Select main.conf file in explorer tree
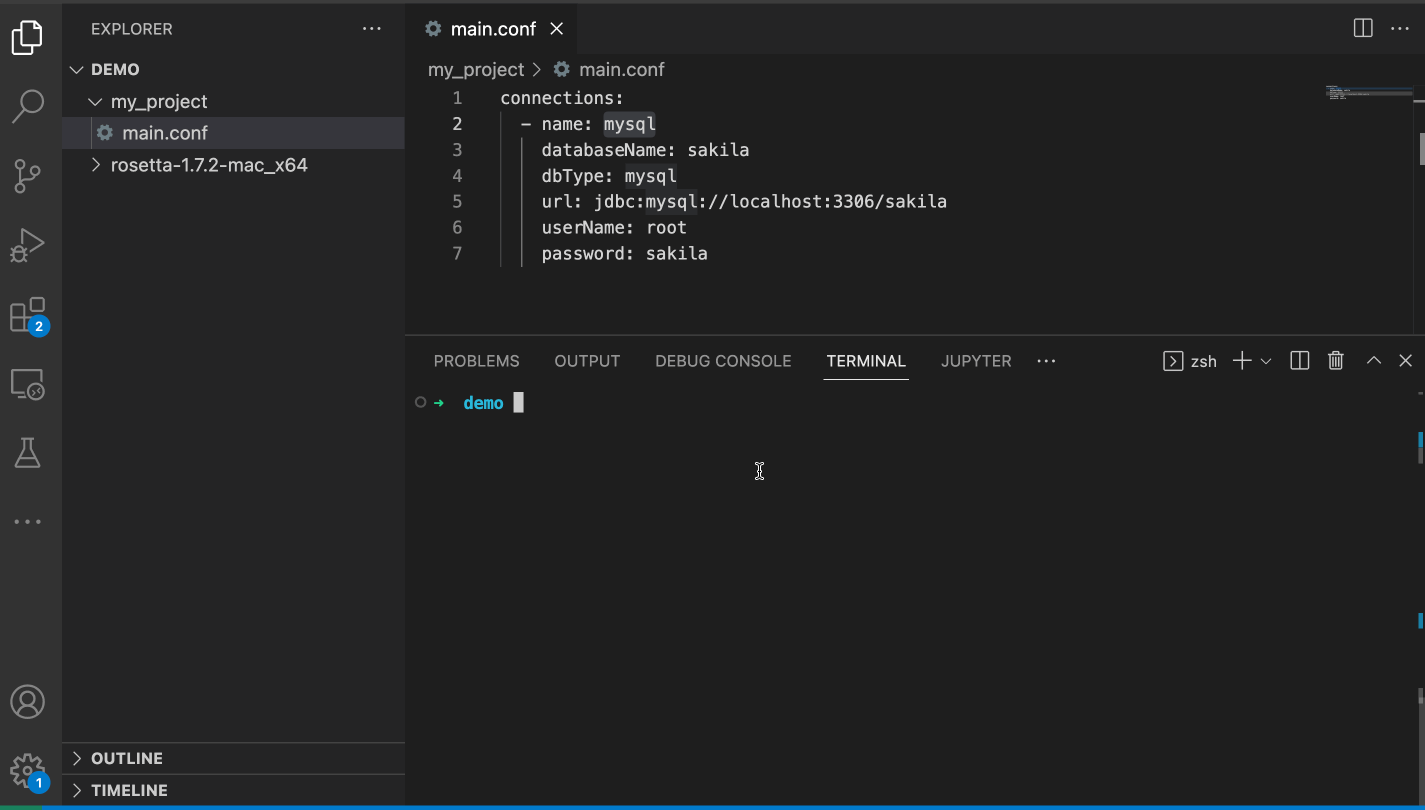 [234, 133]
